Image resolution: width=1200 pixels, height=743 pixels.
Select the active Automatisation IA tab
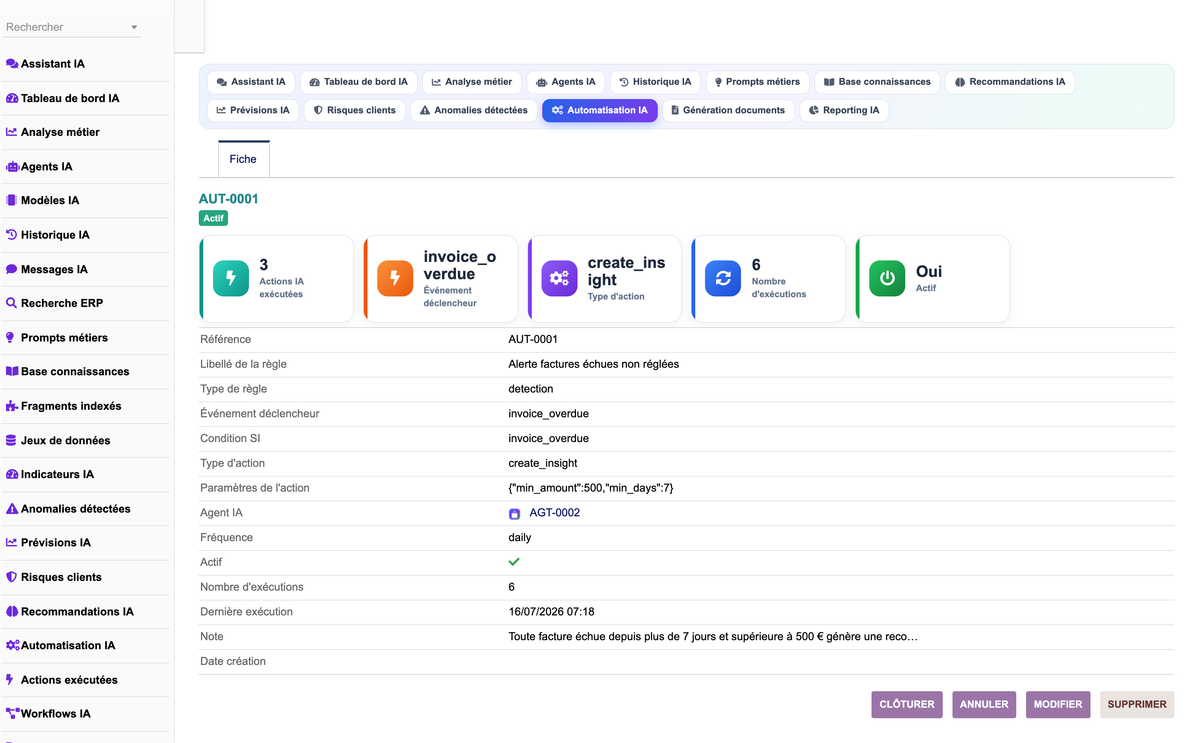(600, 110)
